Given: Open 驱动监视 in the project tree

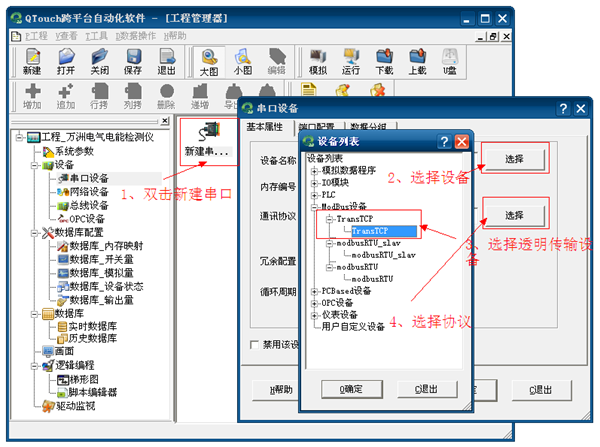Looking at the screenshot, I should [75, 406].
